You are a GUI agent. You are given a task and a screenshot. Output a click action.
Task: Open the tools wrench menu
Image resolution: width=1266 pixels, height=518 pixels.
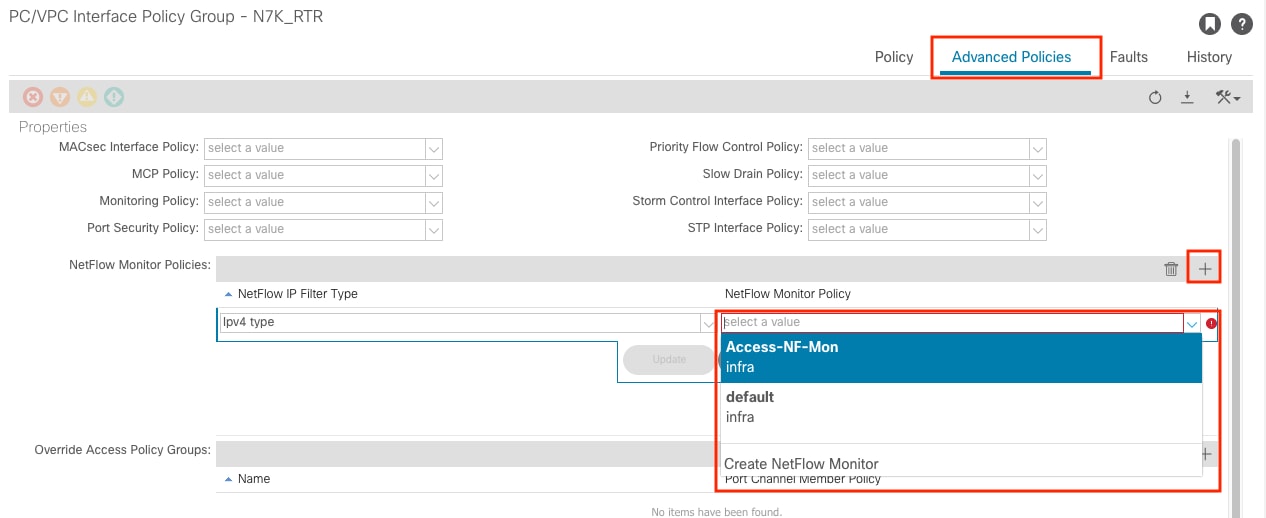point(1227,97)
